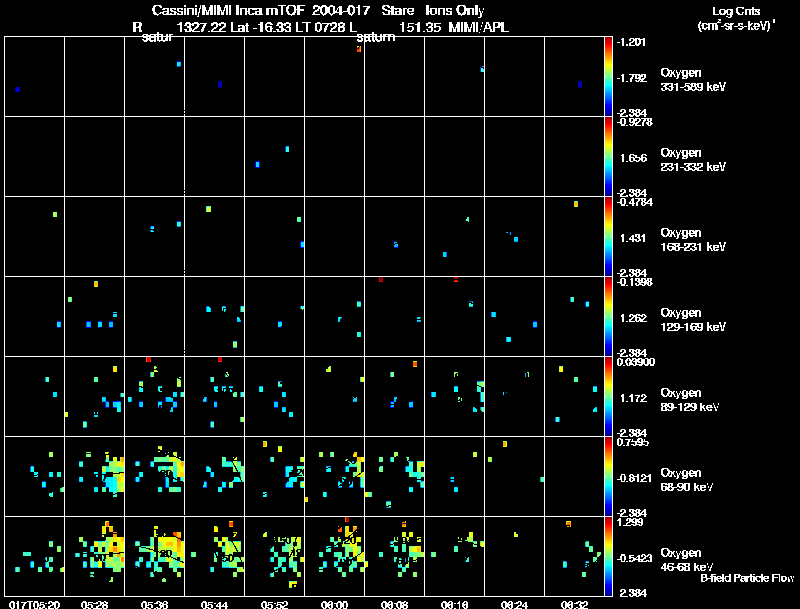Click the 'MIMI/APL' credit text
The width and height of the screenshot is (800, 609).
coord(479,27)
